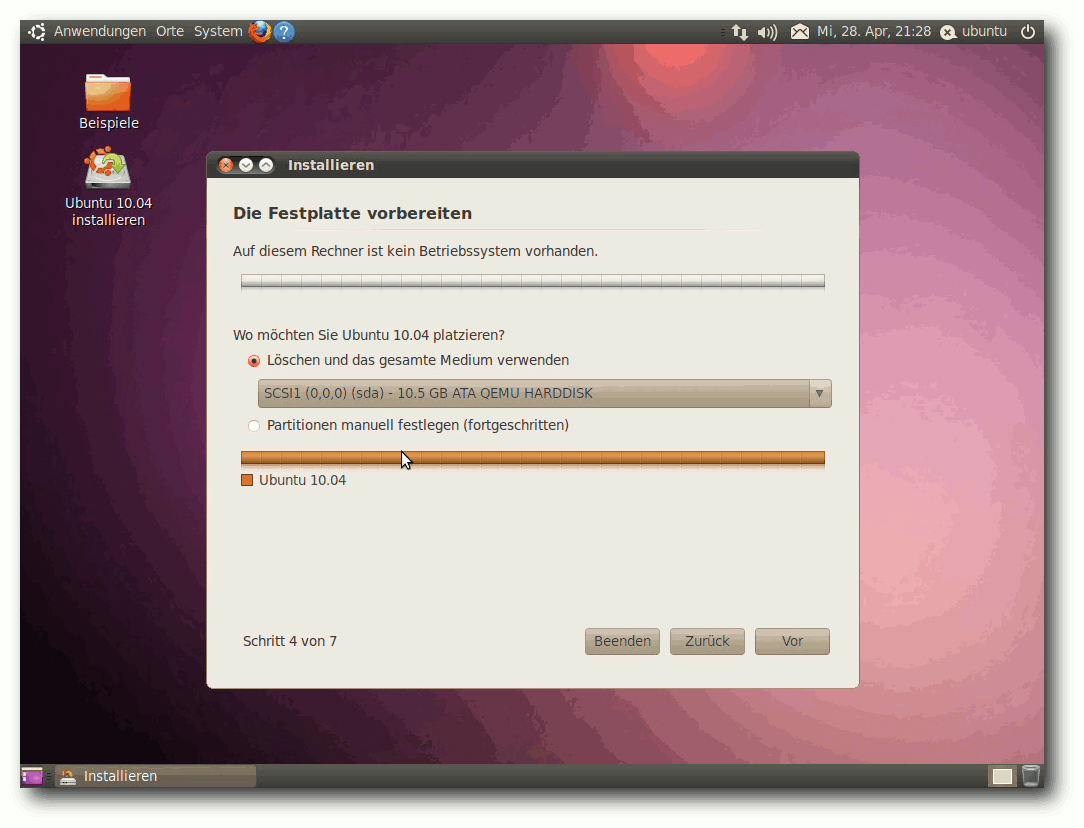Open the Anwendungen menu
This screenshot has width=1084, height=828.
(x=100, y=32)
